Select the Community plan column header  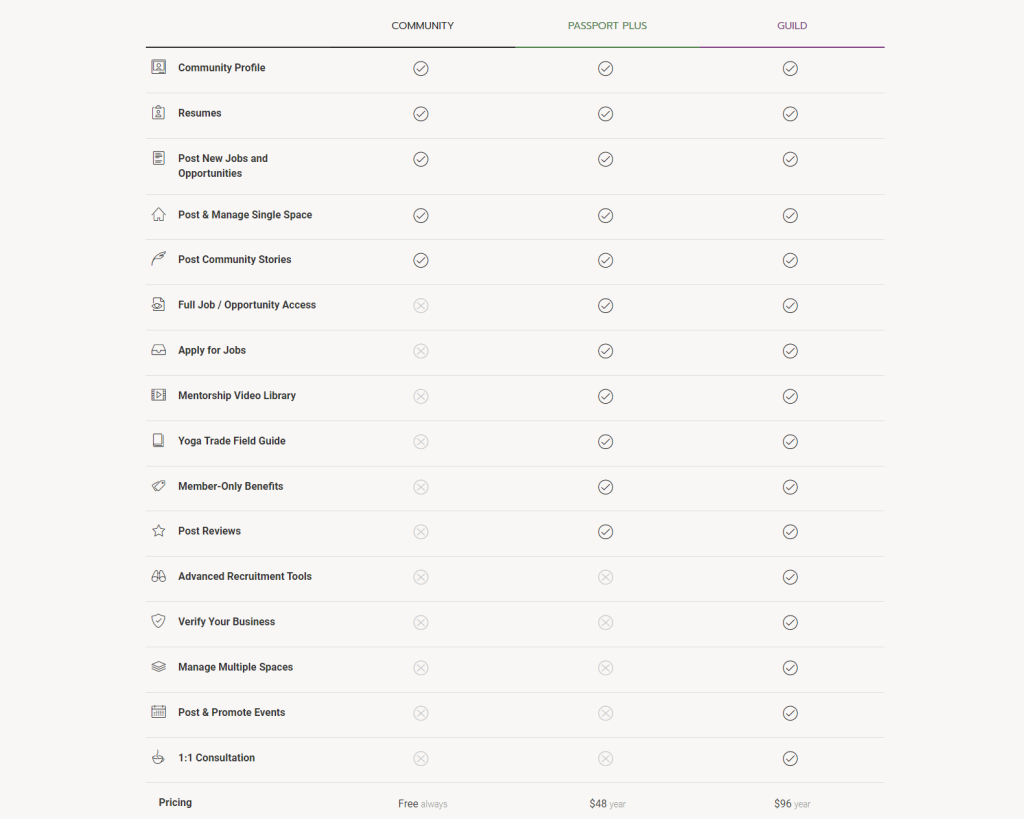click(x=422, y=26)
